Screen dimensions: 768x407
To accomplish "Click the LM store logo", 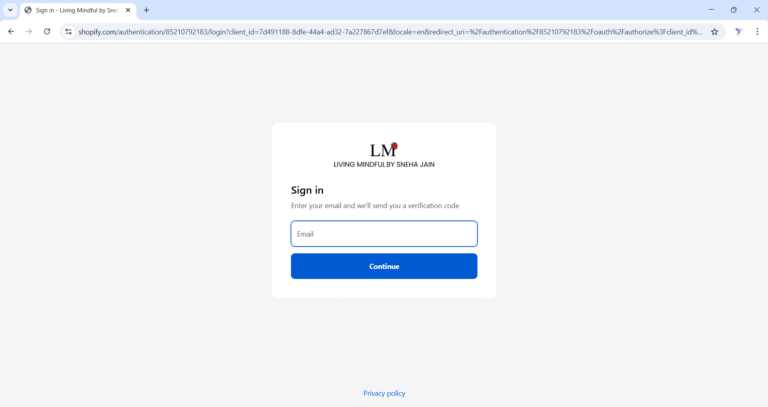I will 384,150.
